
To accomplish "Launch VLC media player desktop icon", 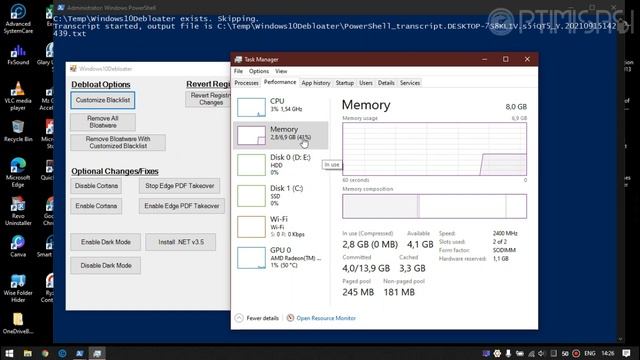I will click(x=18, y=96).
